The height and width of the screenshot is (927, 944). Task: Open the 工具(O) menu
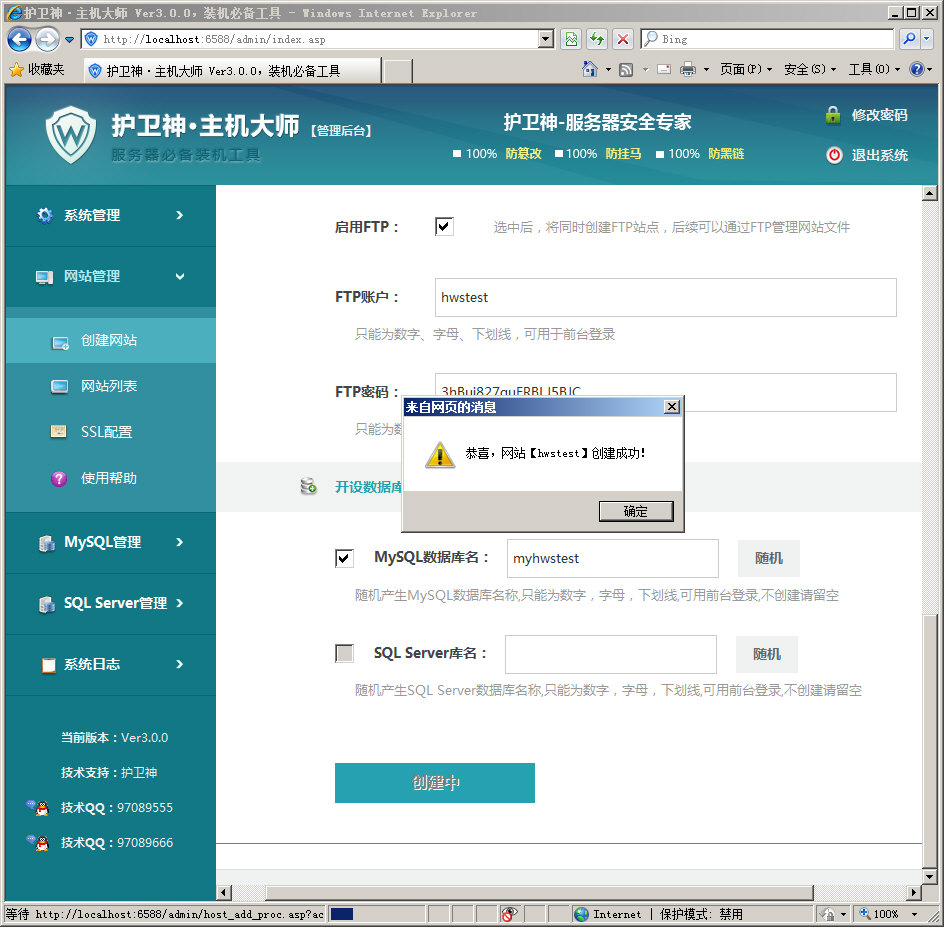(x=874, y=70)
